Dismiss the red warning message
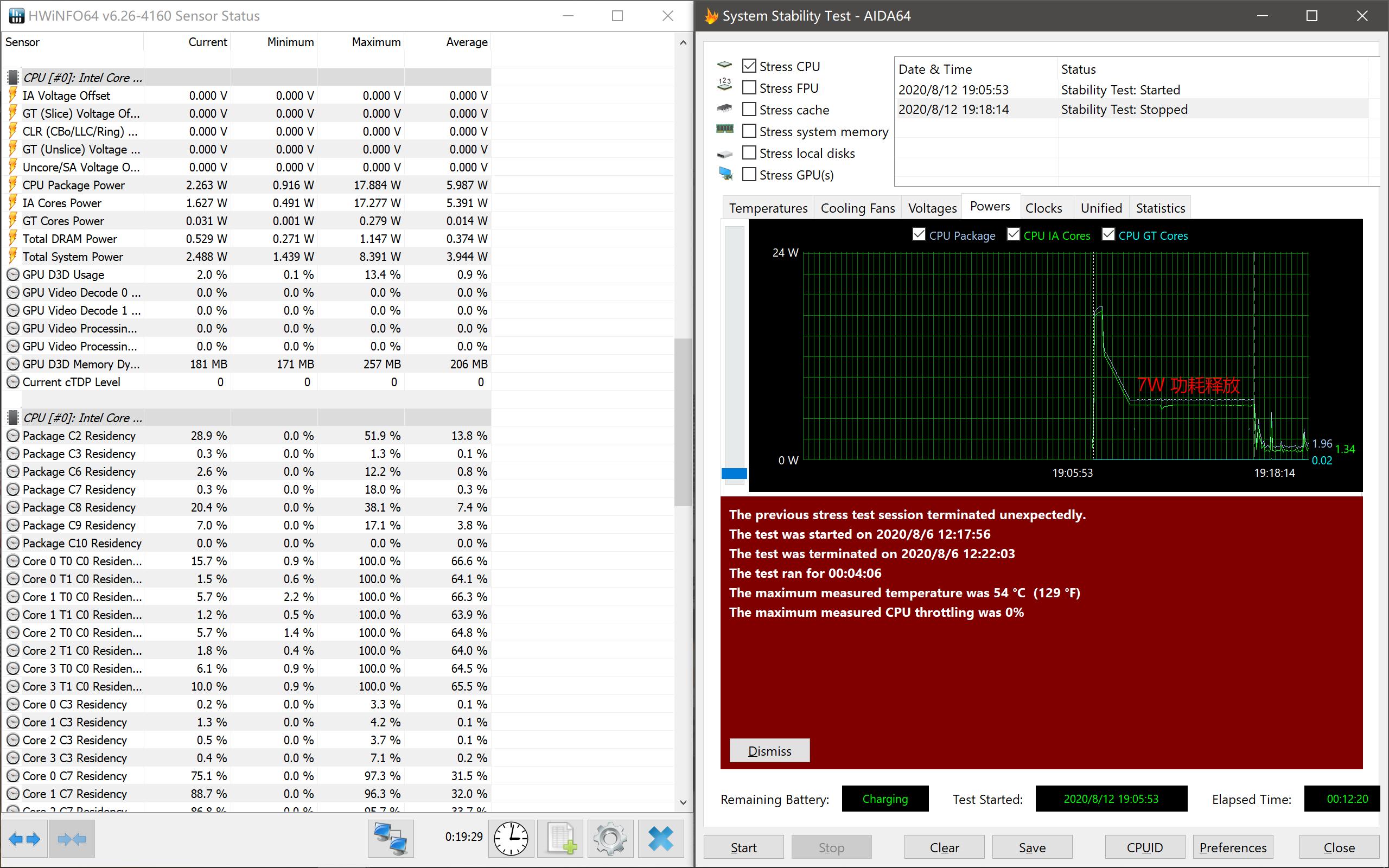Image resolution: width=1389 pixels, height=868 pixels. (x=769, y=750)
